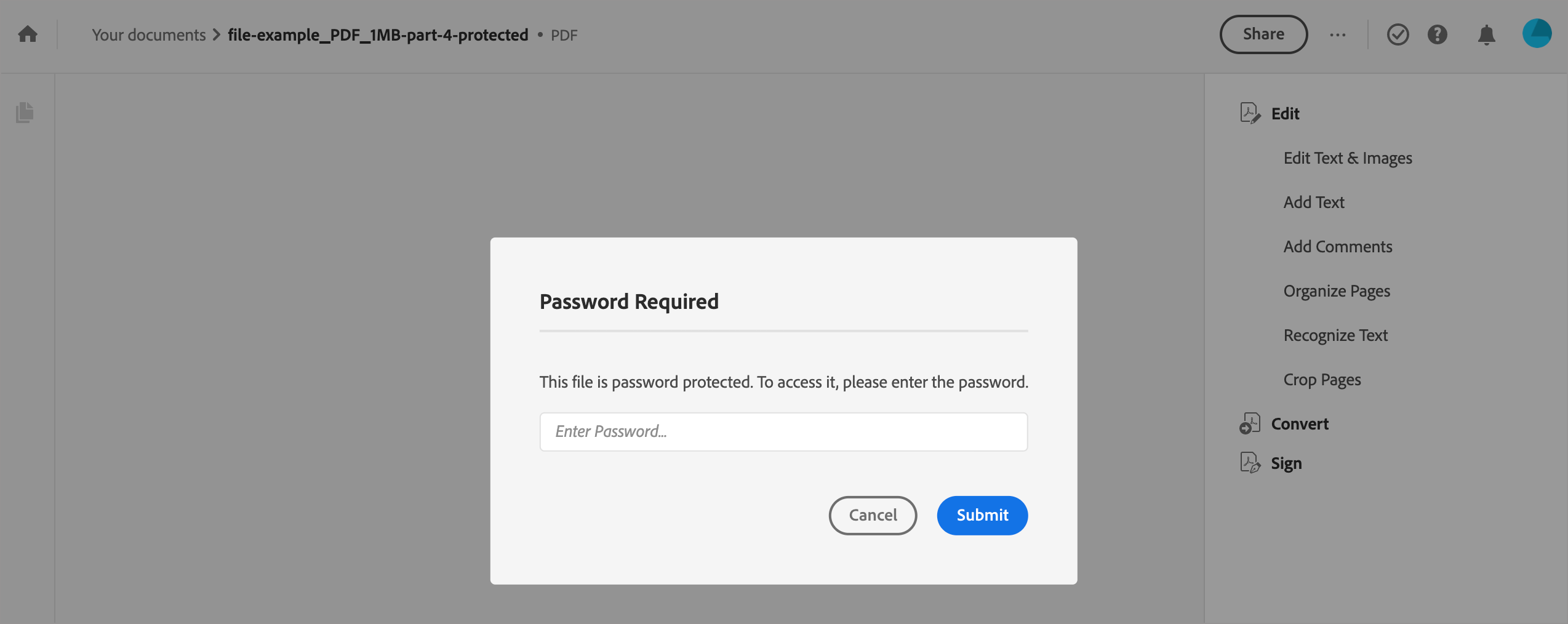The image size is (1568, 624).
Task: Click the Home icon
Action: click(28, 34)
